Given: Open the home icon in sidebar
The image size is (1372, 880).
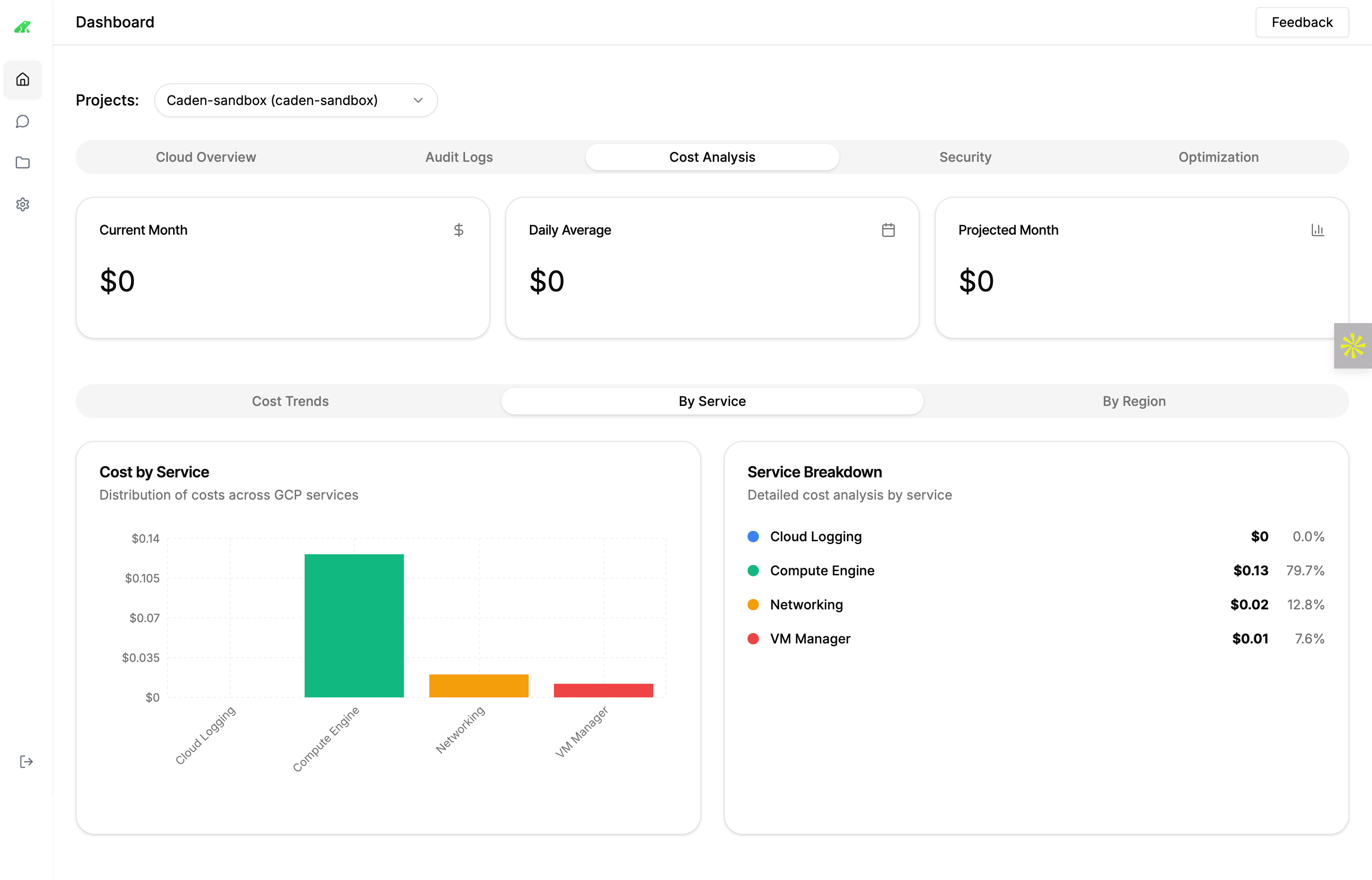Looking at the screenshot, I should click(x=22, y=79).
